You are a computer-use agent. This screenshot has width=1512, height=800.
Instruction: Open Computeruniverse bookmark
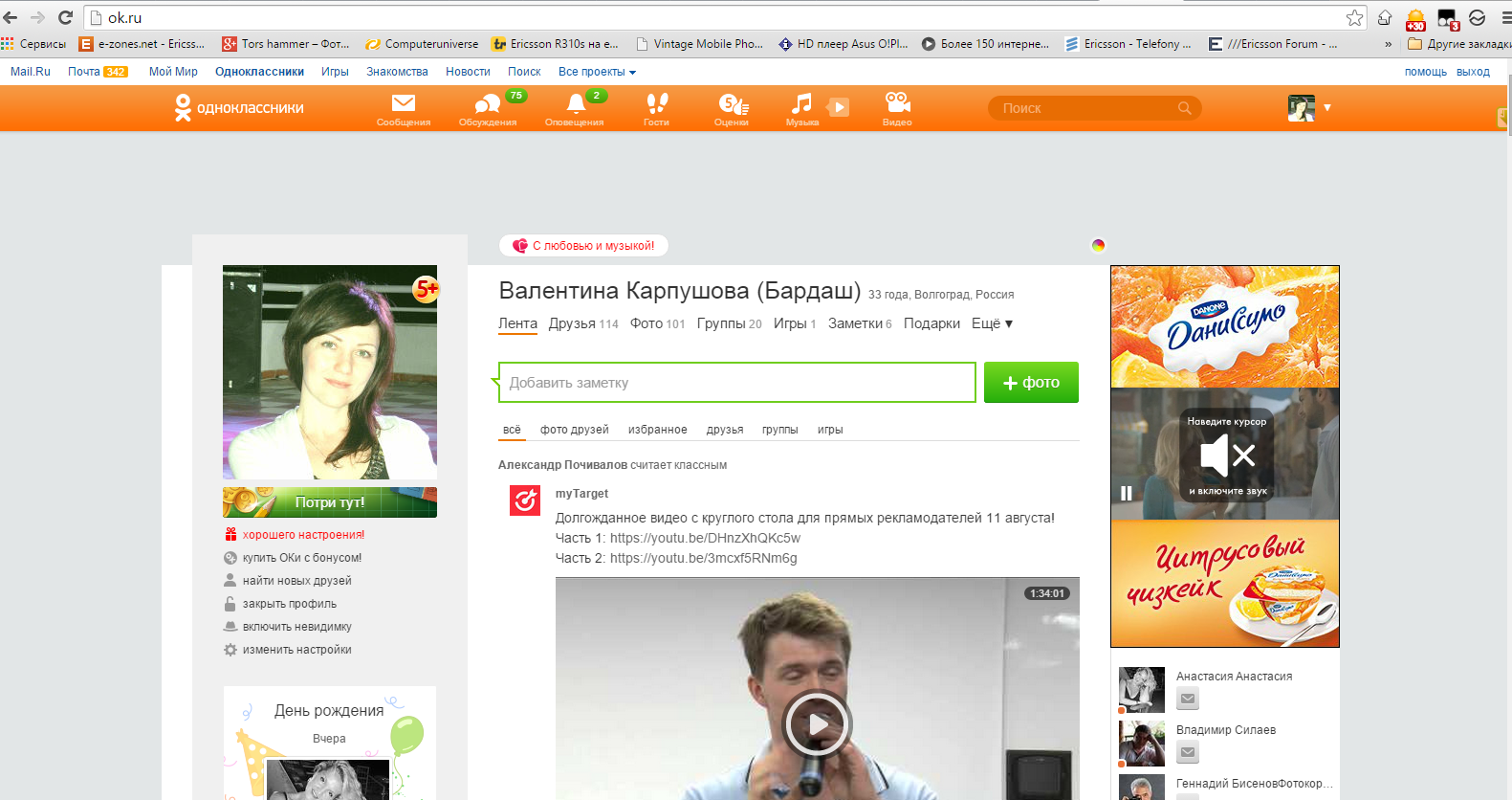tap(422, 44)
